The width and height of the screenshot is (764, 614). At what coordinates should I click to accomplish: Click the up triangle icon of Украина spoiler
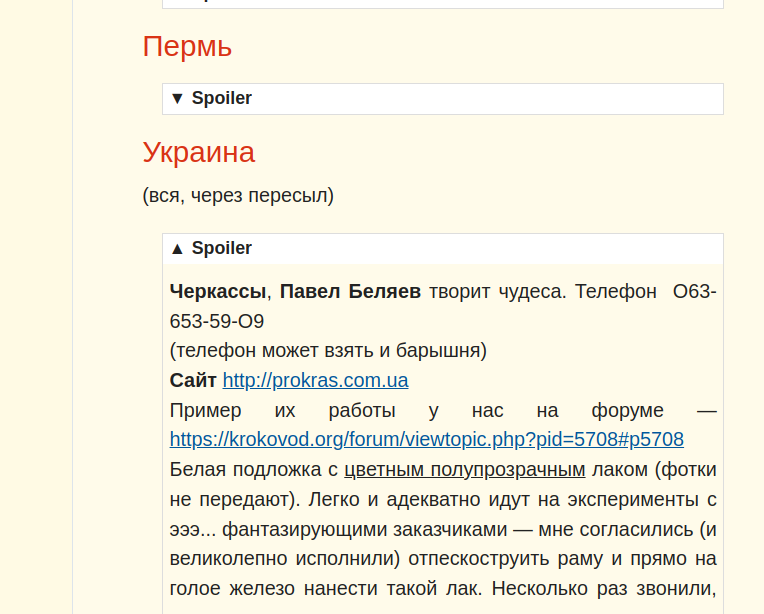(x=177, y=248)
